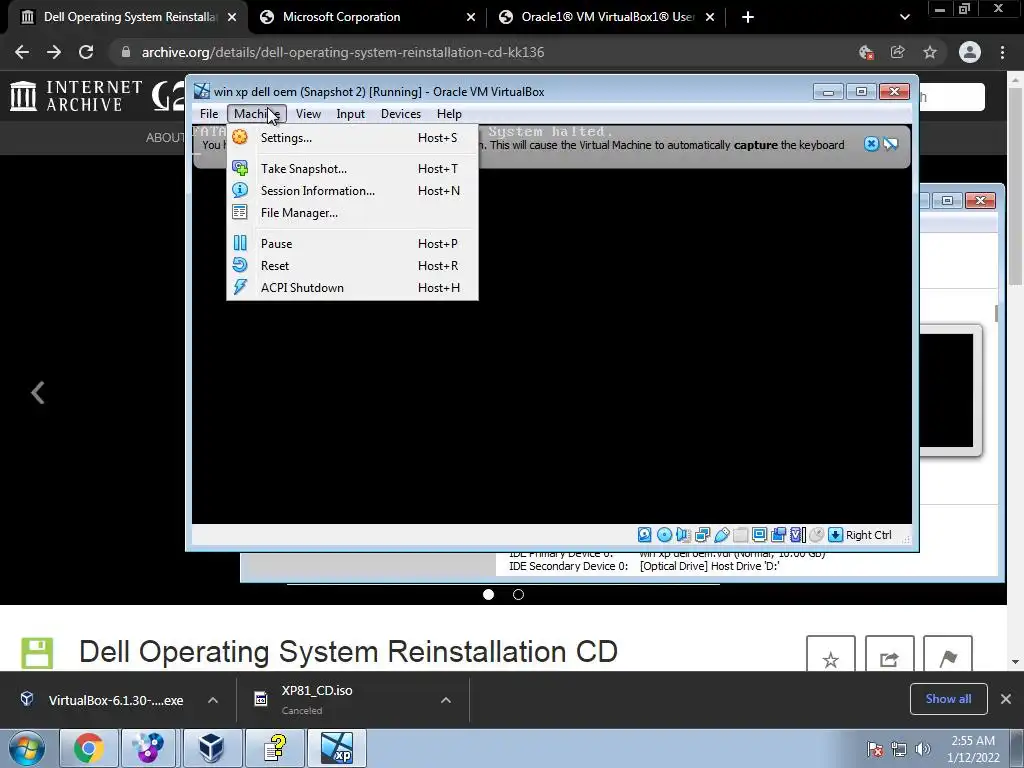Image resolution: width=1024 pixels, height=768 pixels.
Task: Open Chrome tab search dropdown
Action: coord(904,17)
